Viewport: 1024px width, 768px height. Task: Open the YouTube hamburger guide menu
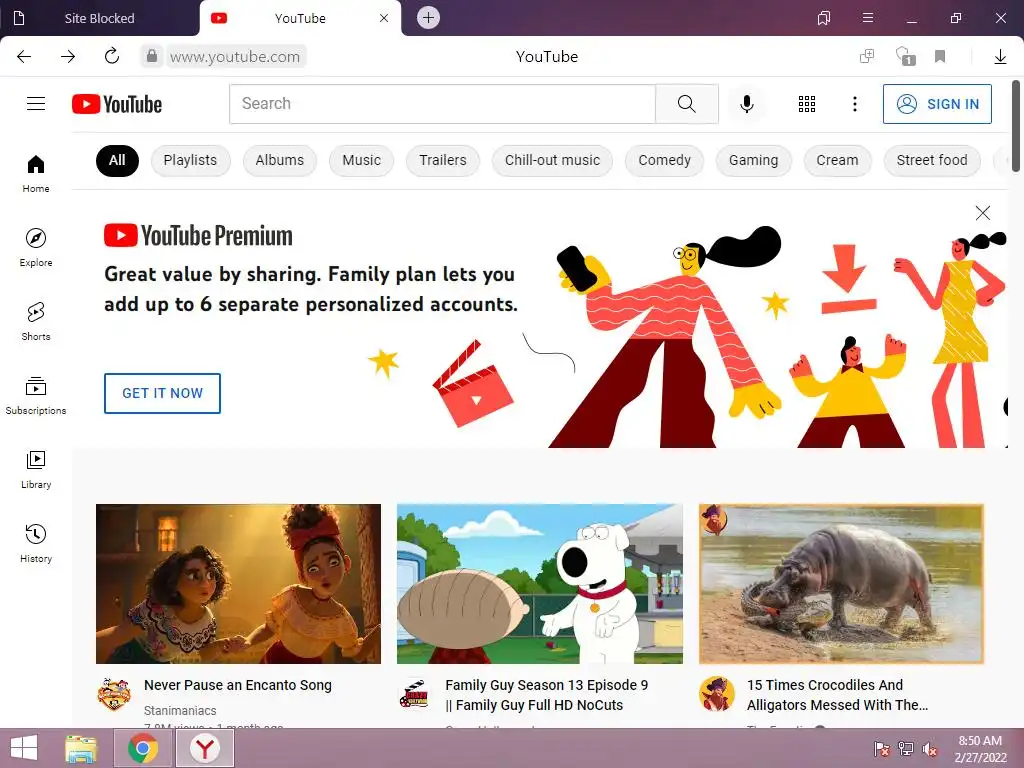[36, 104]
